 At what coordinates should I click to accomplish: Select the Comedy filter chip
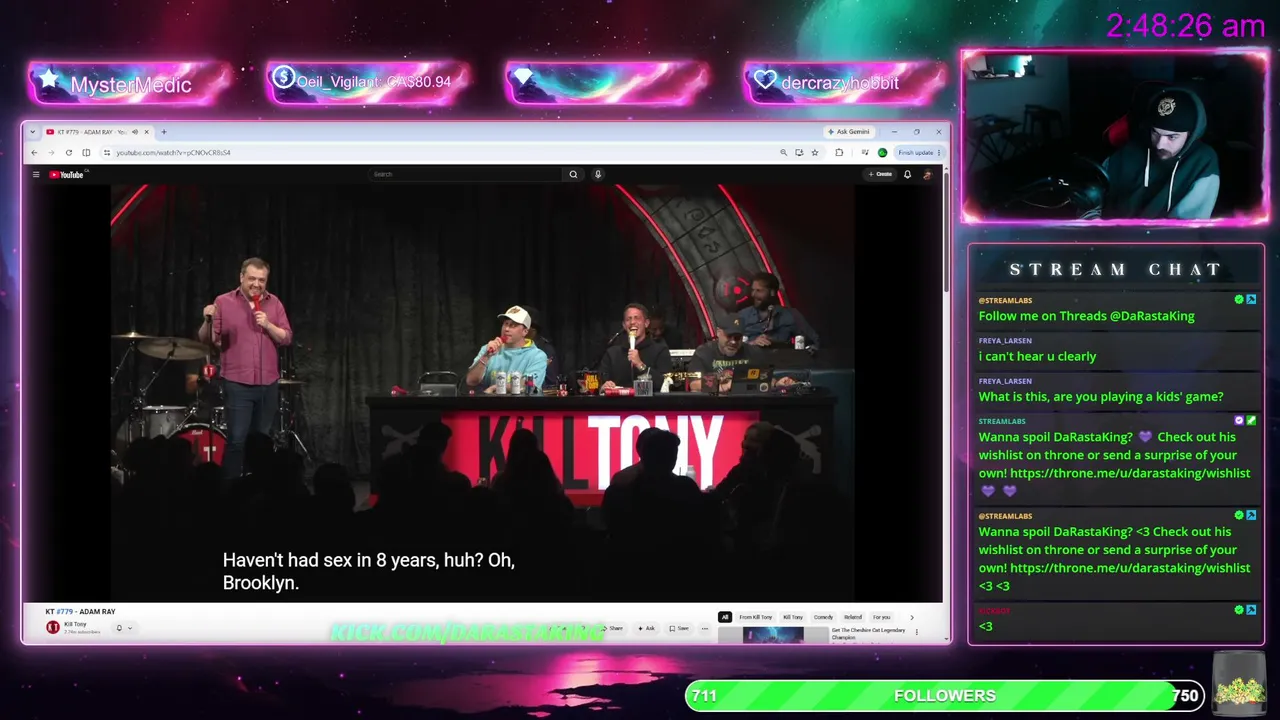coord(823,617)
